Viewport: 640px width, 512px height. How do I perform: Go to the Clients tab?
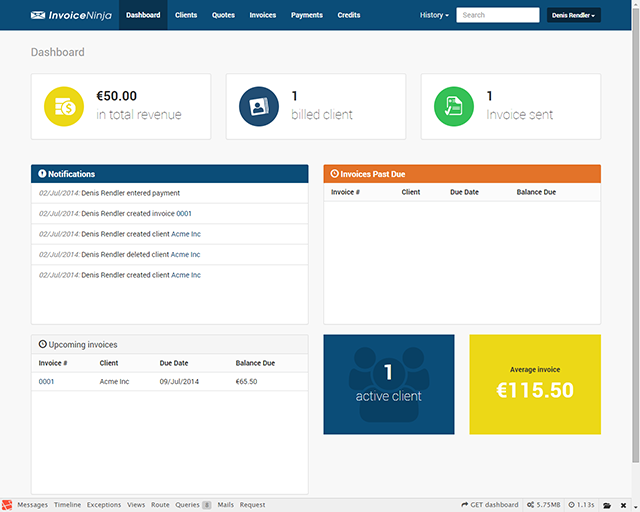click(x=186, y=16)
